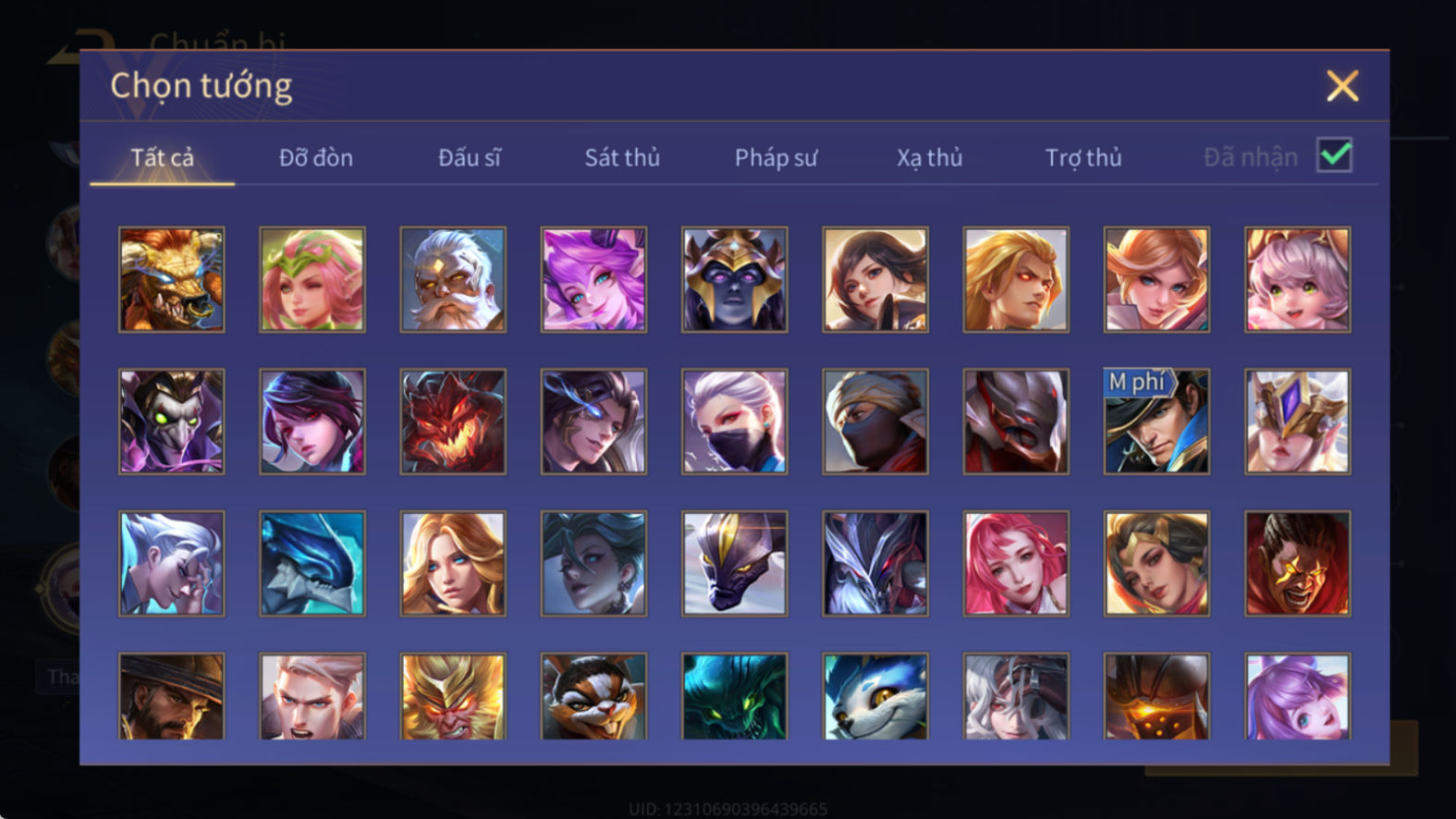The image size is (1456, 819).
Task: Pick the blue raccoon hero portrait
Action: pos(875,696)
